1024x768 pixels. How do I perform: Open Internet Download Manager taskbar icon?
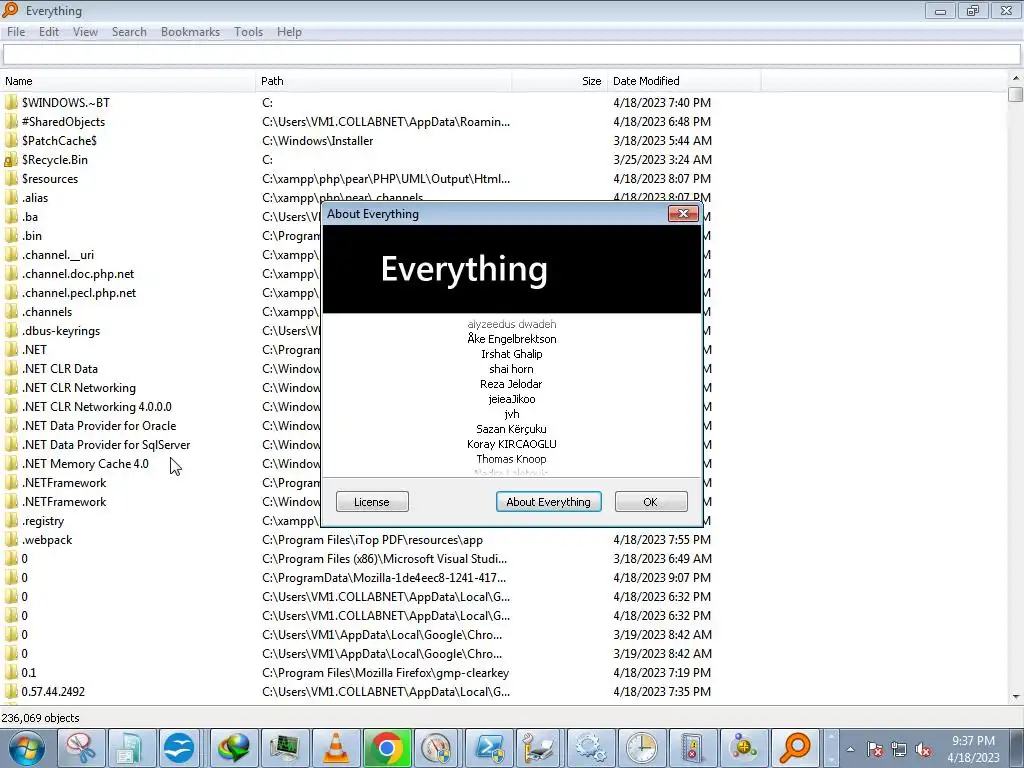234,748
